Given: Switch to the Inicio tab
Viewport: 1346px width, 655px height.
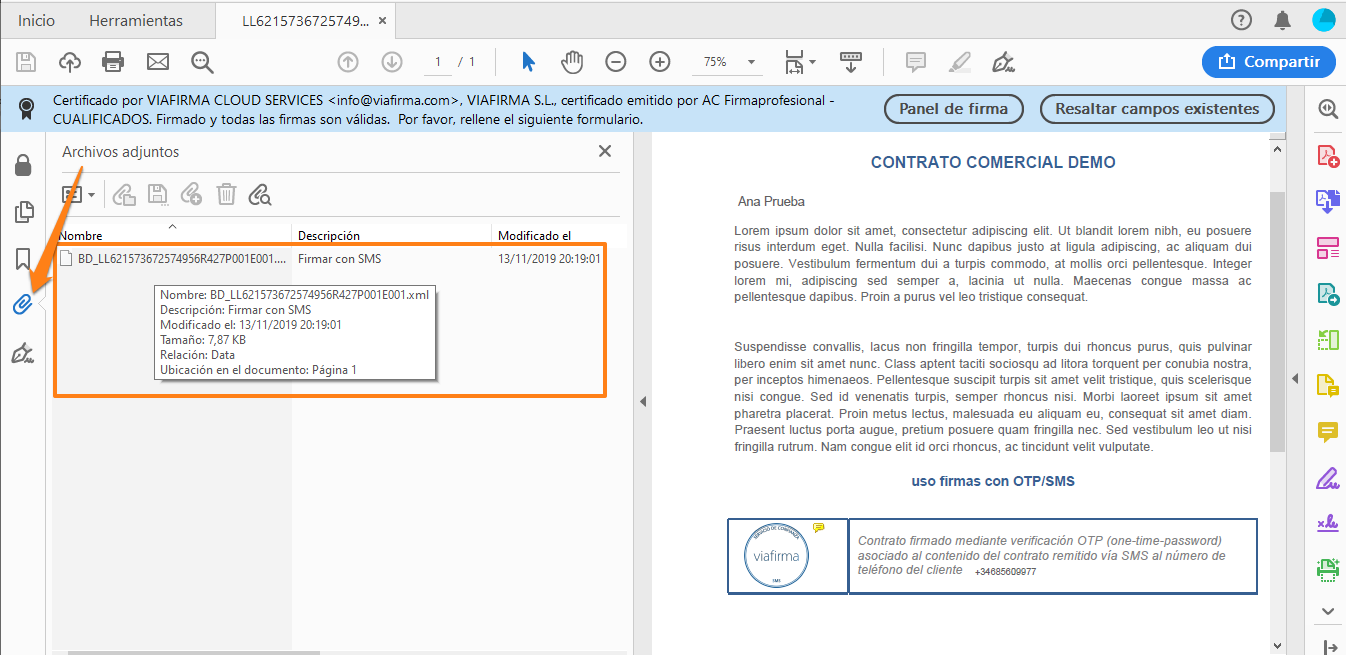Looking at the screenshot, I should (37, 20).
